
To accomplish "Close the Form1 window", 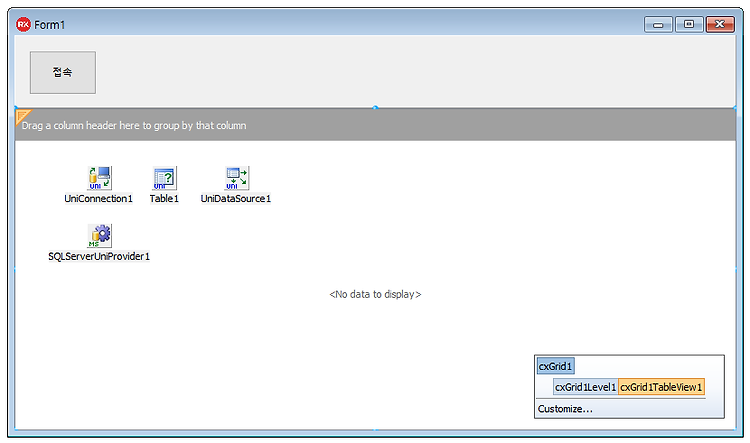I will point(720,24).
